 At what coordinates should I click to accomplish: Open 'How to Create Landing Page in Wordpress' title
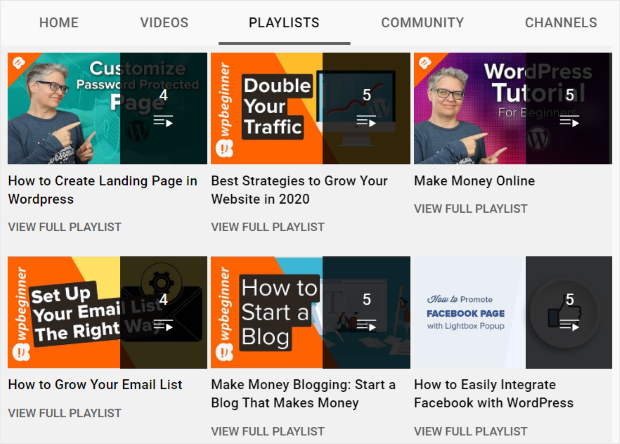point(102,190)
